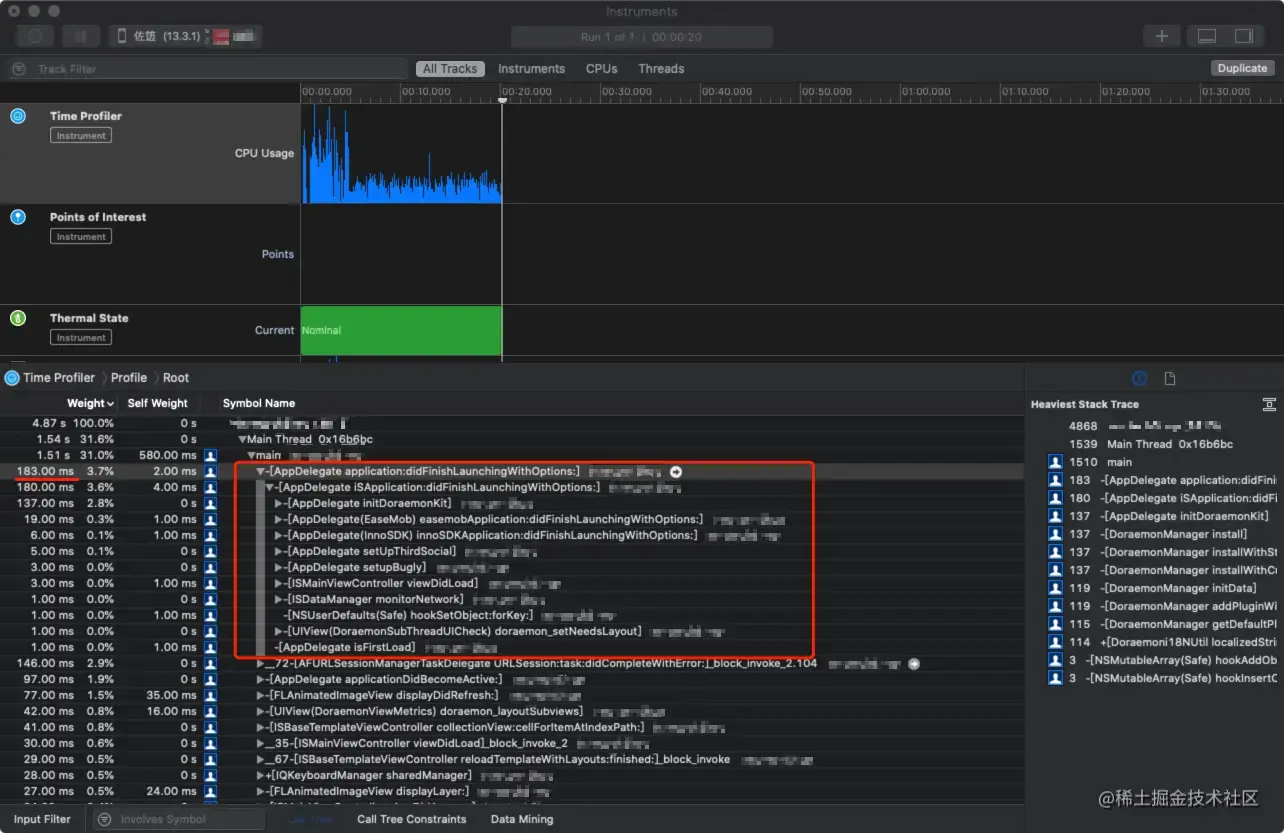
Task: Add instrument with the plus button
Action: [x=1161, y=36]
